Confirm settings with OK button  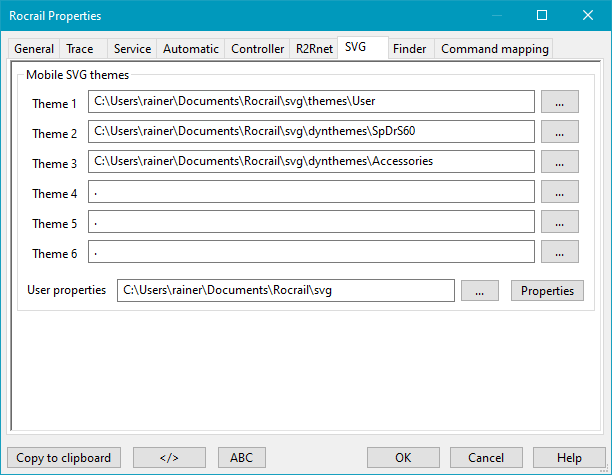click(402, 458)
